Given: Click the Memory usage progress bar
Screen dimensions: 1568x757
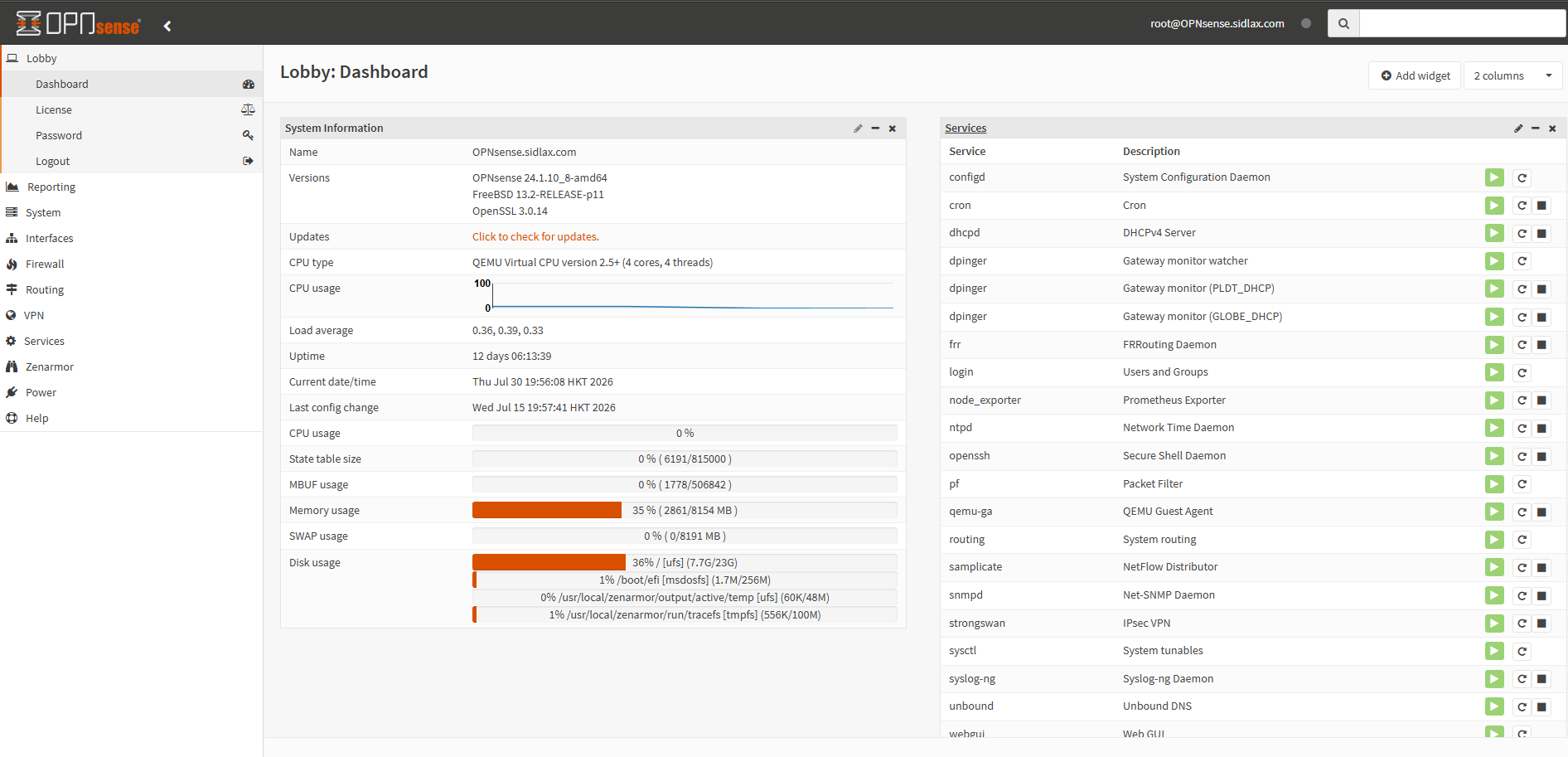Looking at the screenshot, I should 685,510.
